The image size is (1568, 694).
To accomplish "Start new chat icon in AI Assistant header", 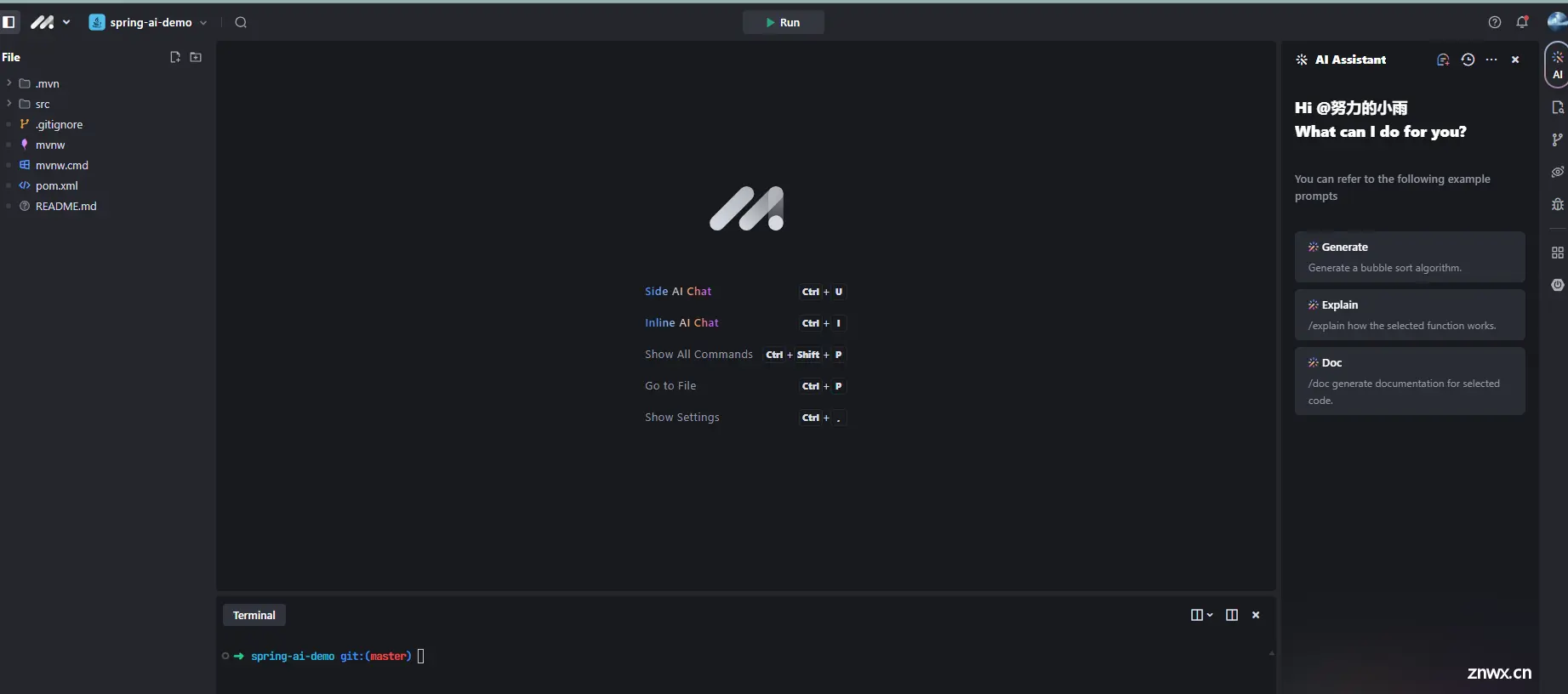I will point(1443,60).
